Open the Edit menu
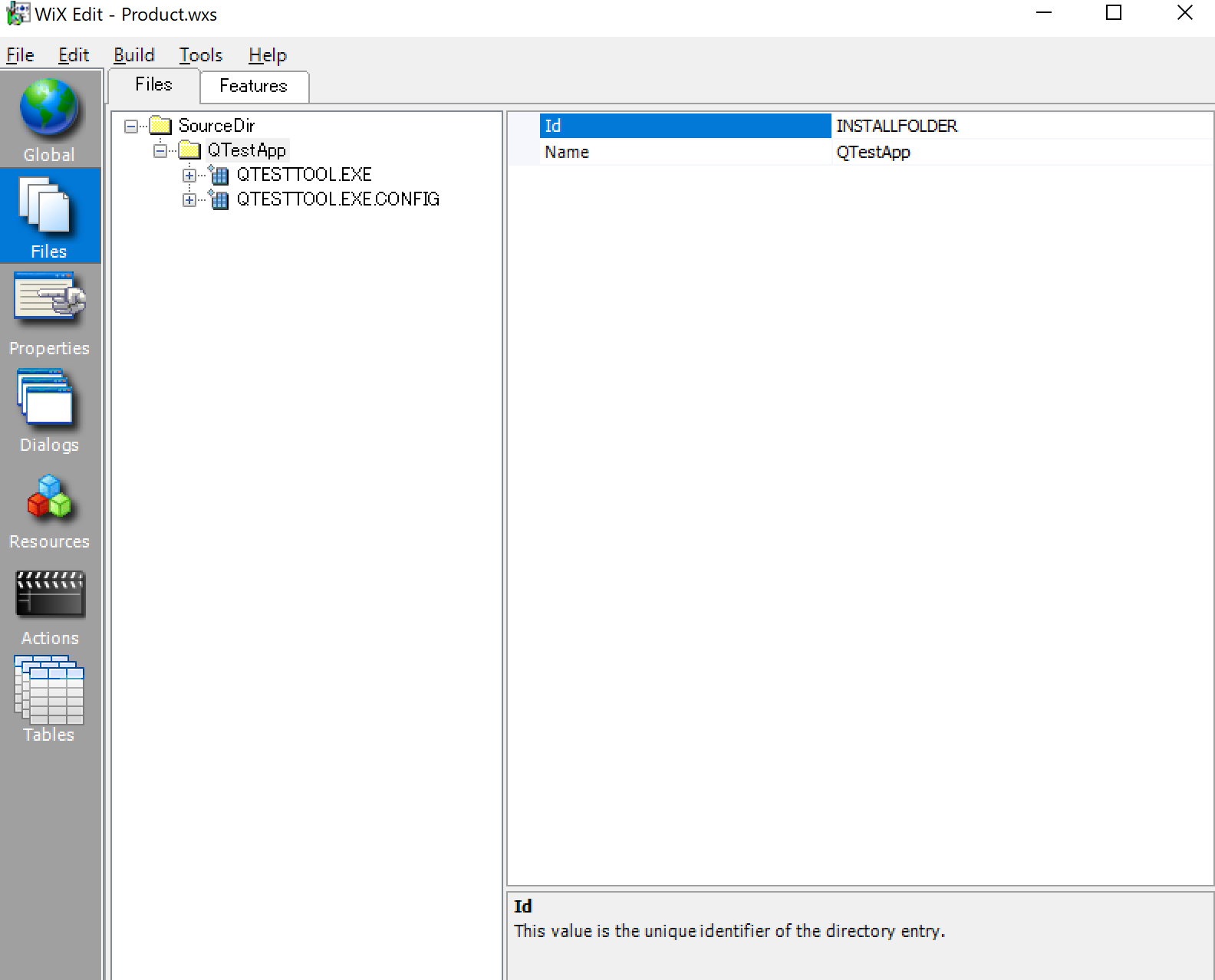The height and width of the screenshot is (980, 1215). [74, 55]
